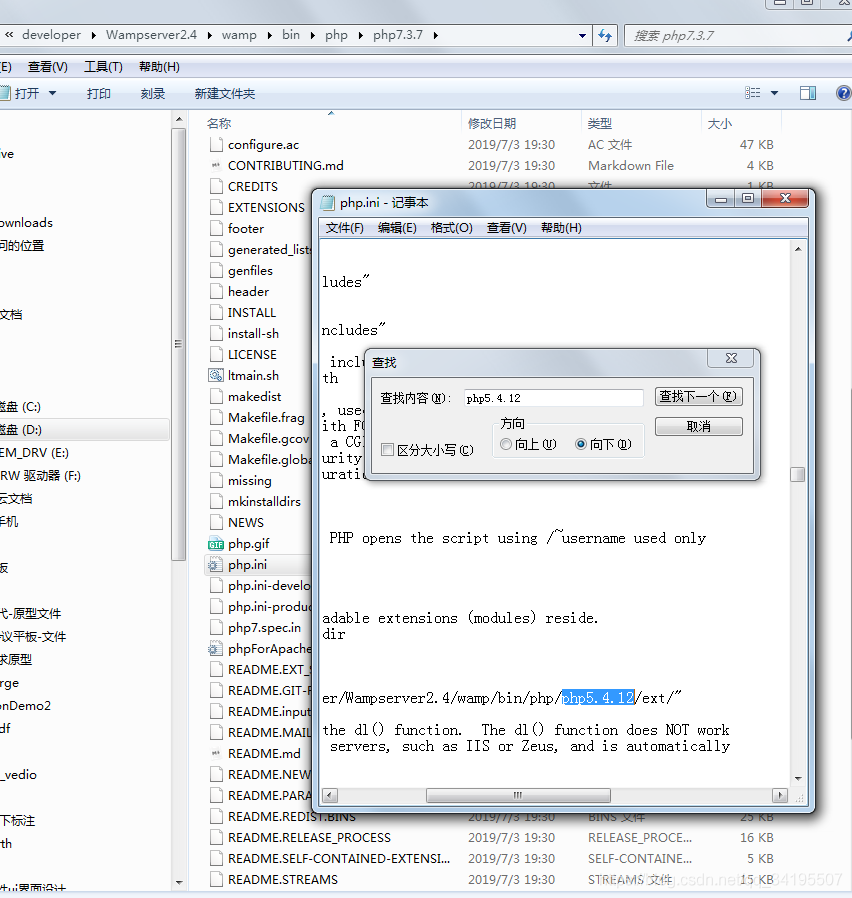Toggle the preview pane icon in Explorer

pyautogui.click(x=808, y=93)
